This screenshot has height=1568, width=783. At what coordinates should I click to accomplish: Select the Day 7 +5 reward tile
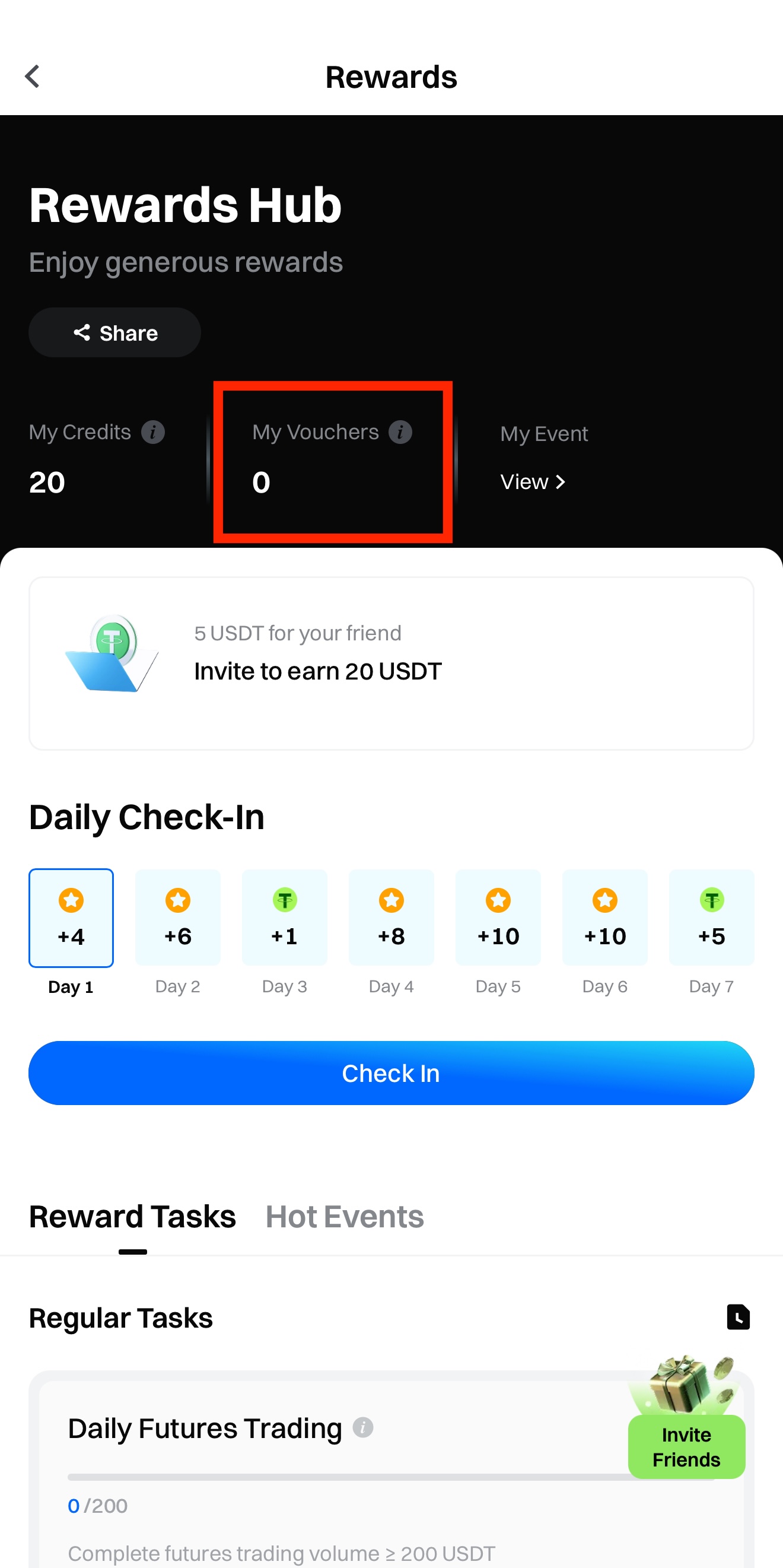tap(711, 918)
